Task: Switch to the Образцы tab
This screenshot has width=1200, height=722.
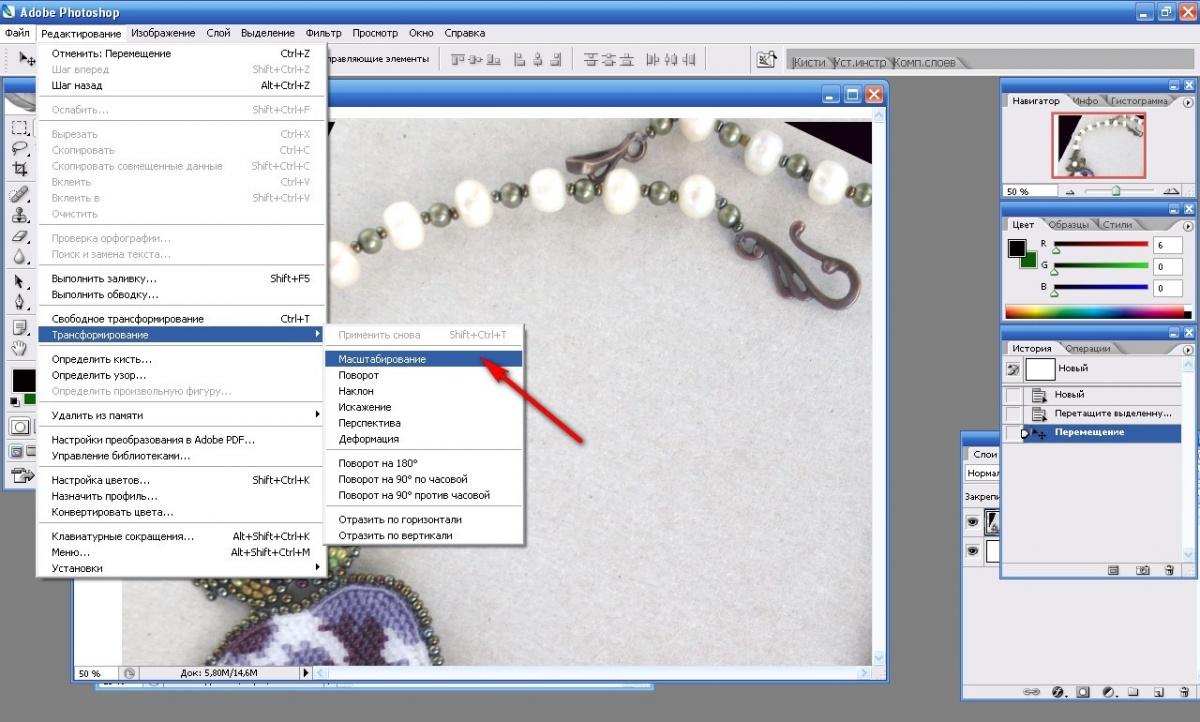Action: (1069, 225)
